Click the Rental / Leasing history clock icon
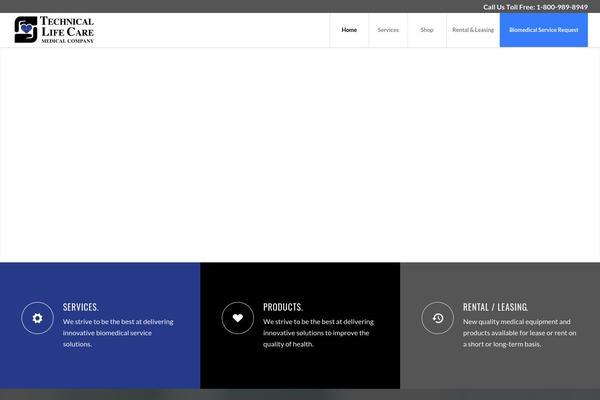This screenshot has height=400, width=600. (438, 318)
